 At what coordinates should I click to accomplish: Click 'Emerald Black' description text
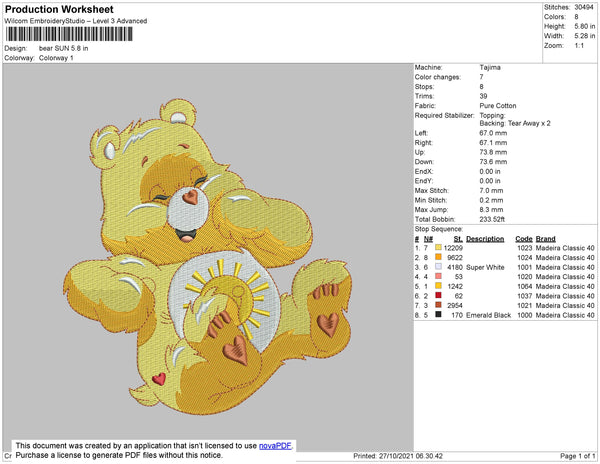488,315
